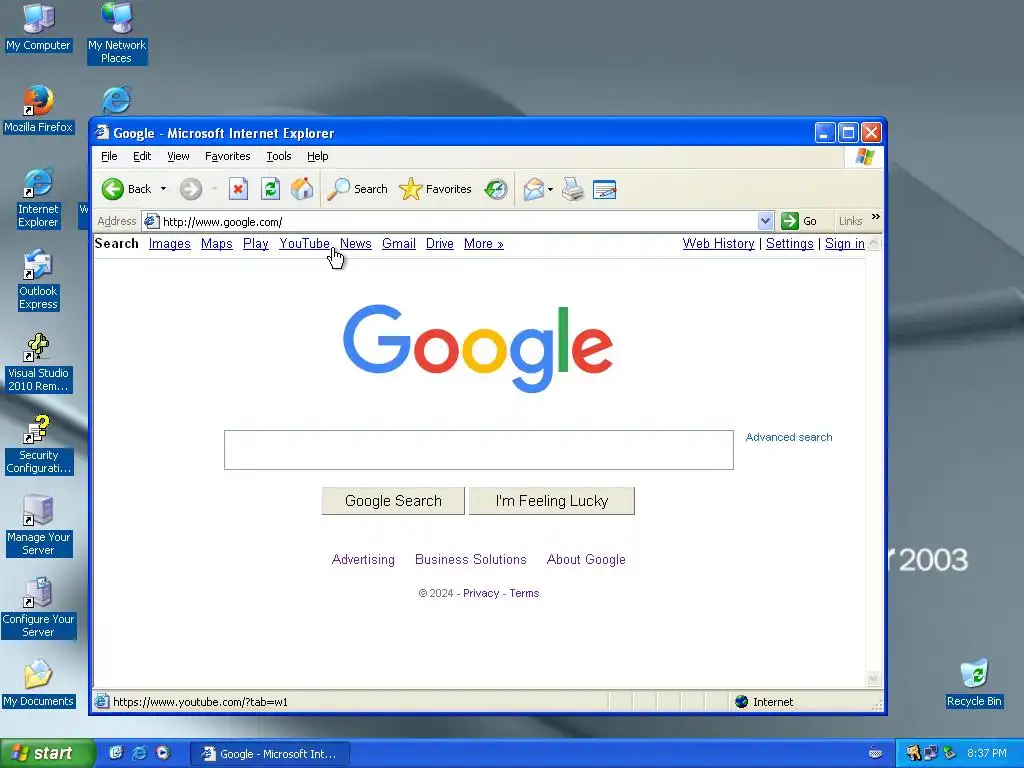The width and height of the screenshot is (1024, 768).
Task: Click the Print toolbar icon
Action: click(573, 189)
